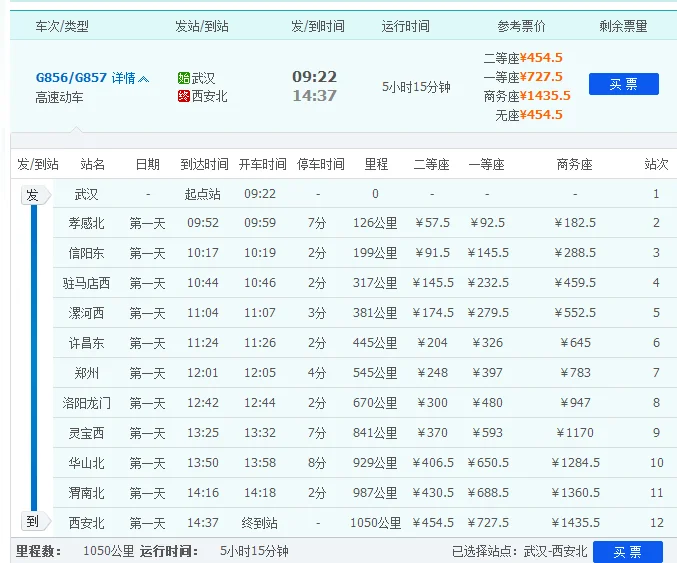Click the green 始 origin station icon

click(183, 78)
